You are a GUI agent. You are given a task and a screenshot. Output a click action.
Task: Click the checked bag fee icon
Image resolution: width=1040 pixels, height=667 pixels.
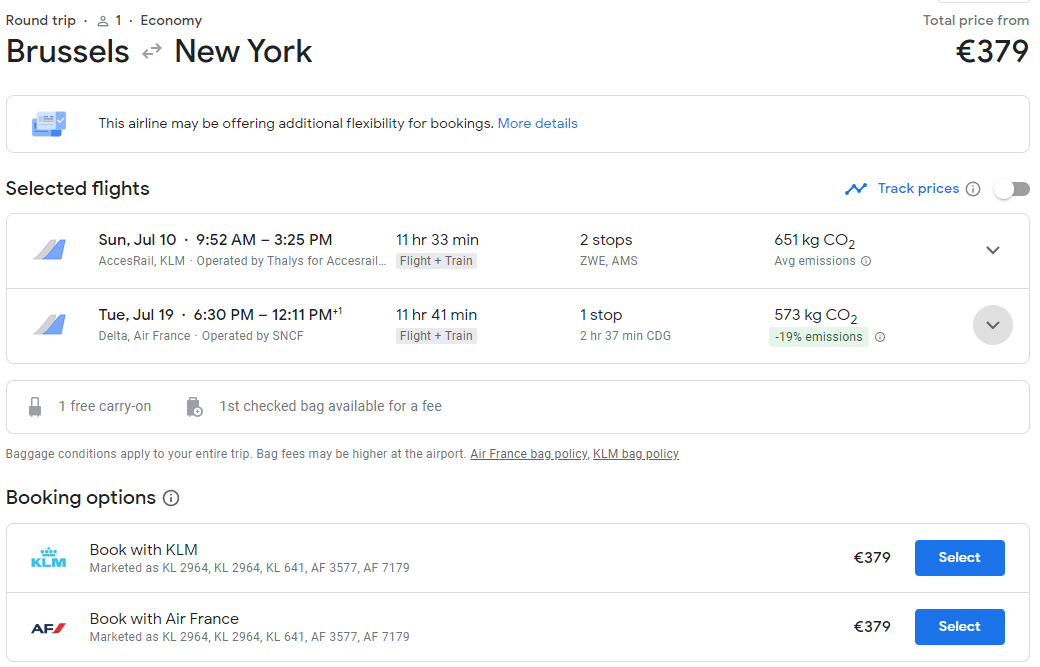pos(194,407)
